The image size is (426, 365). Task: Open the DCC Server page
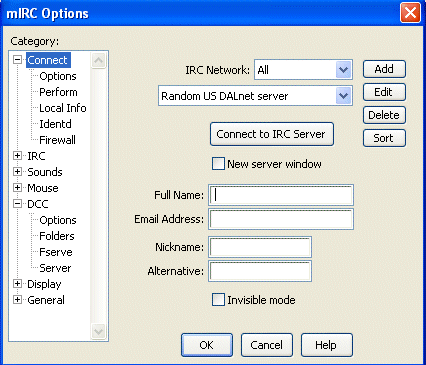point(55,268)
